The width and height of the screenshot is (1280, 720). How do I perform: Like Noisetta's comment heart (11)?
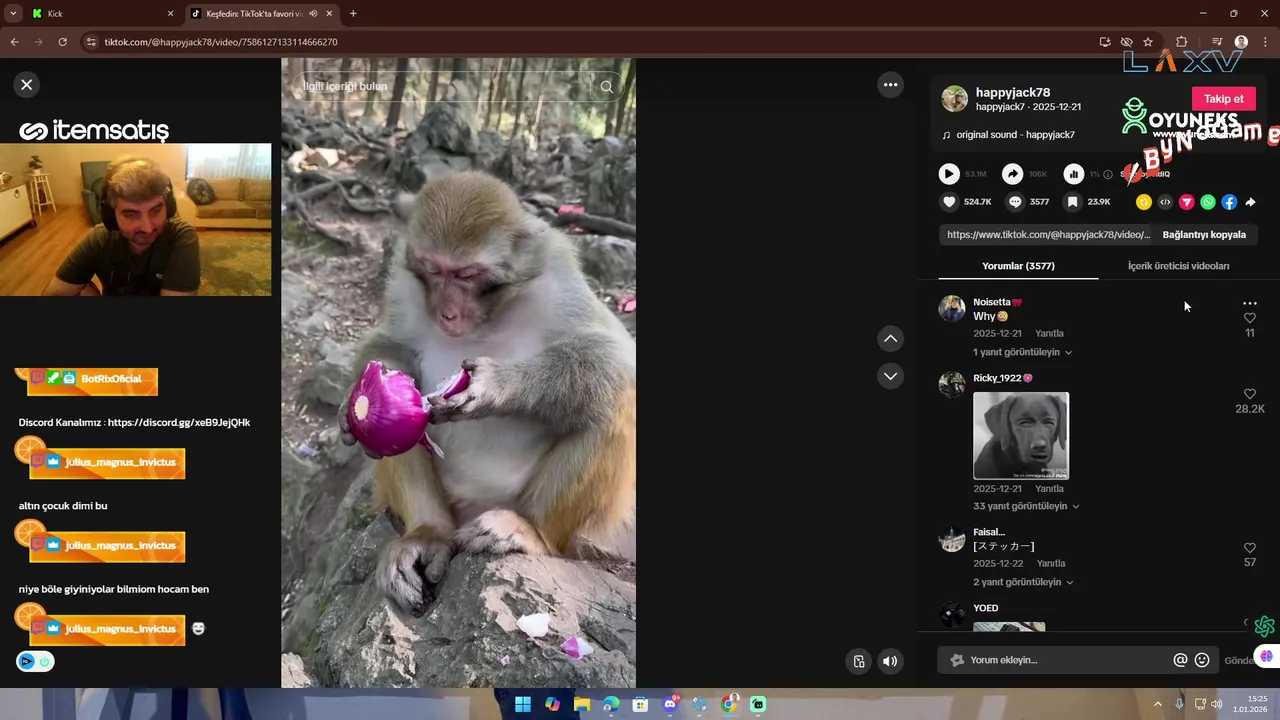coord(1250,318)
